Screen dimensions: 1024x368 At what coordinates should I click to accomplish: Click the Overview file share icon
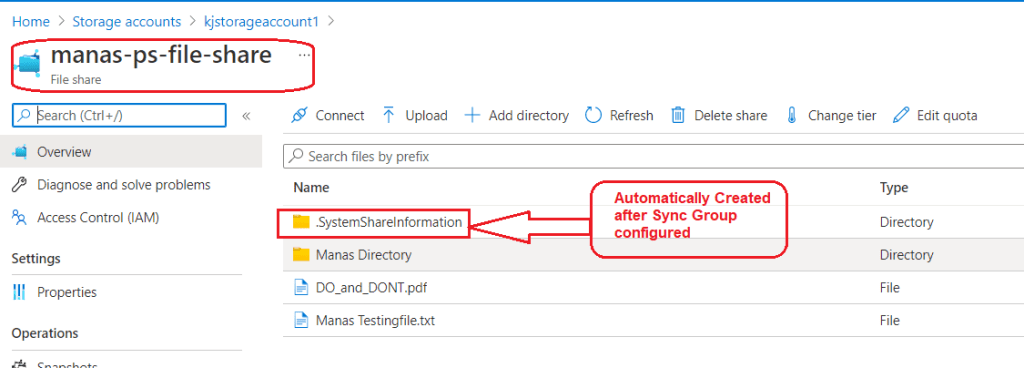coord(20,152)
